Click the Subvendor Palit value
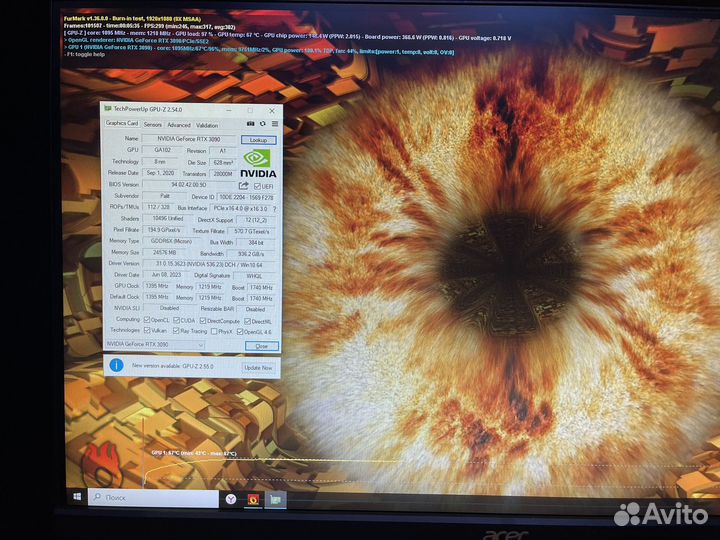 pyautogui.click(x=164, y=196)
